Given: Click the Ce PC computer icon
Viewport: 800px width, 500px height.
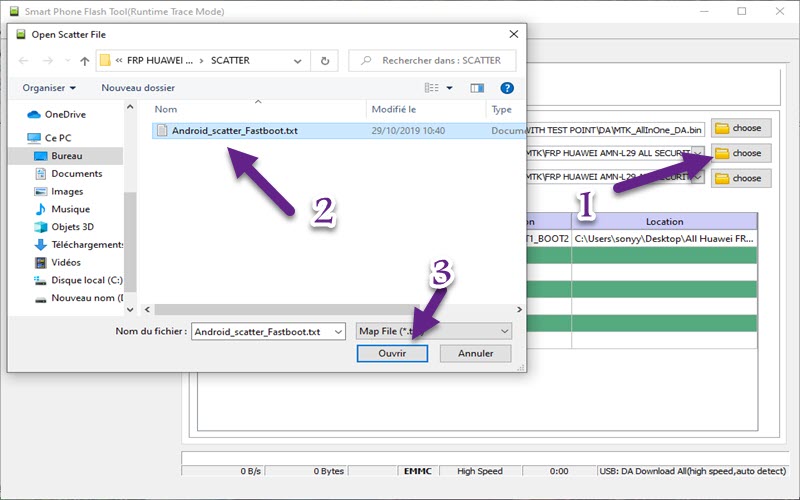Looking at the screenshot, I should [x=34, y=138].
